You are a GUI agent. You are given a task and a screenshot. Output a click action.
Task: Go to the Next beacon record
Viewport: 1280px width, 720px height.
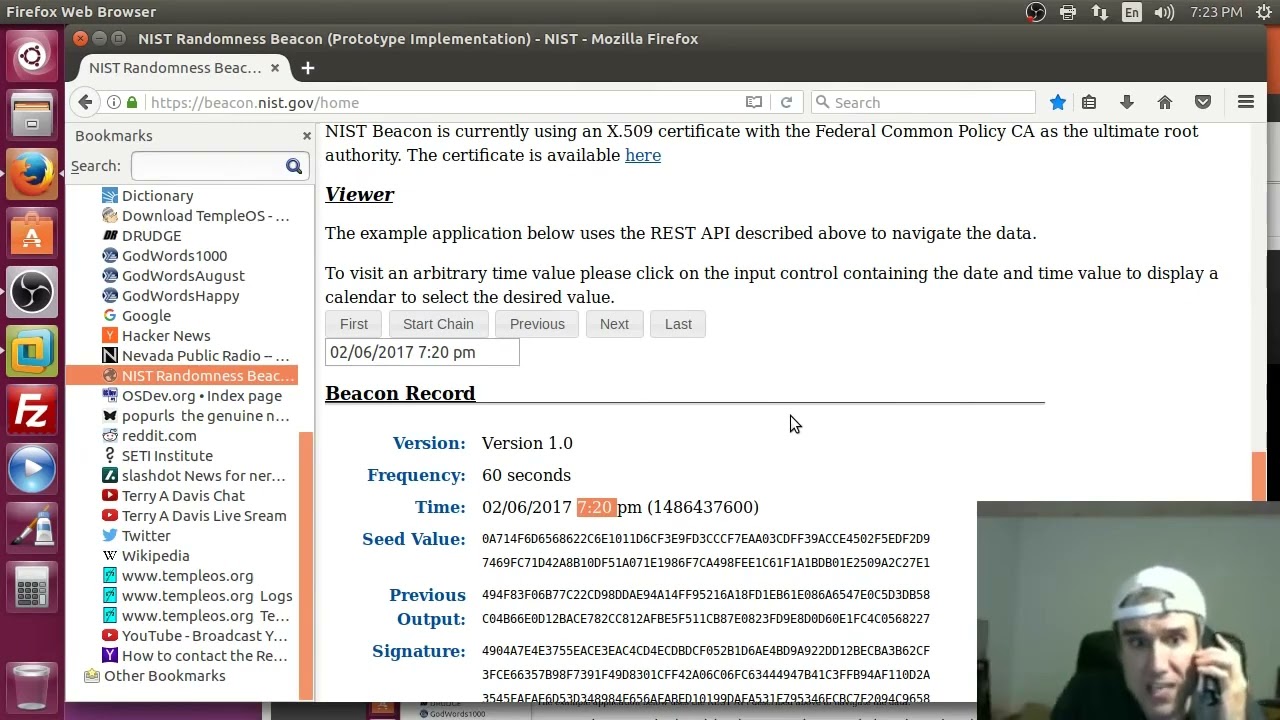(x=614, y=324)
